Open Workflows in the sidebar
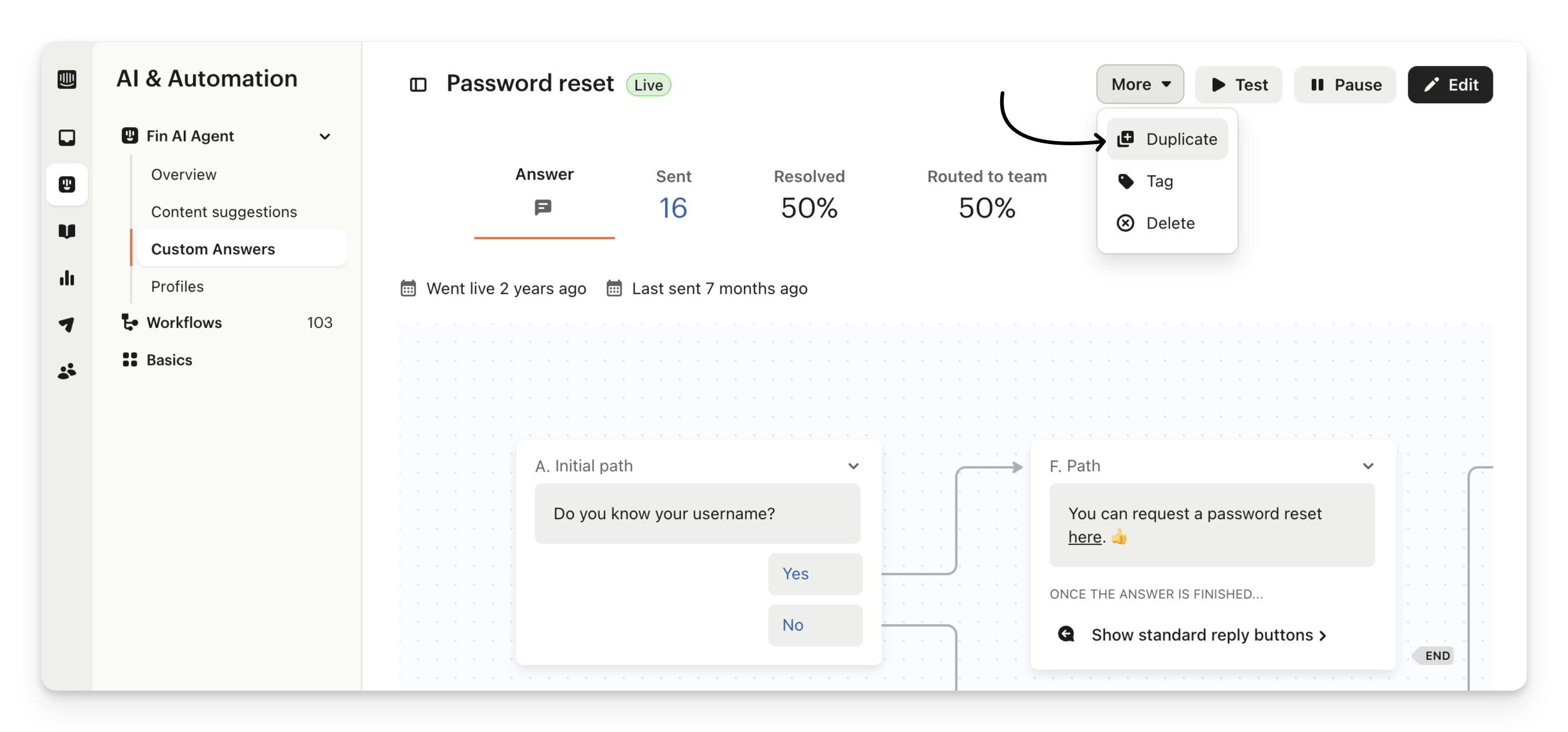The image size is (1568, 732). [184, 323]
